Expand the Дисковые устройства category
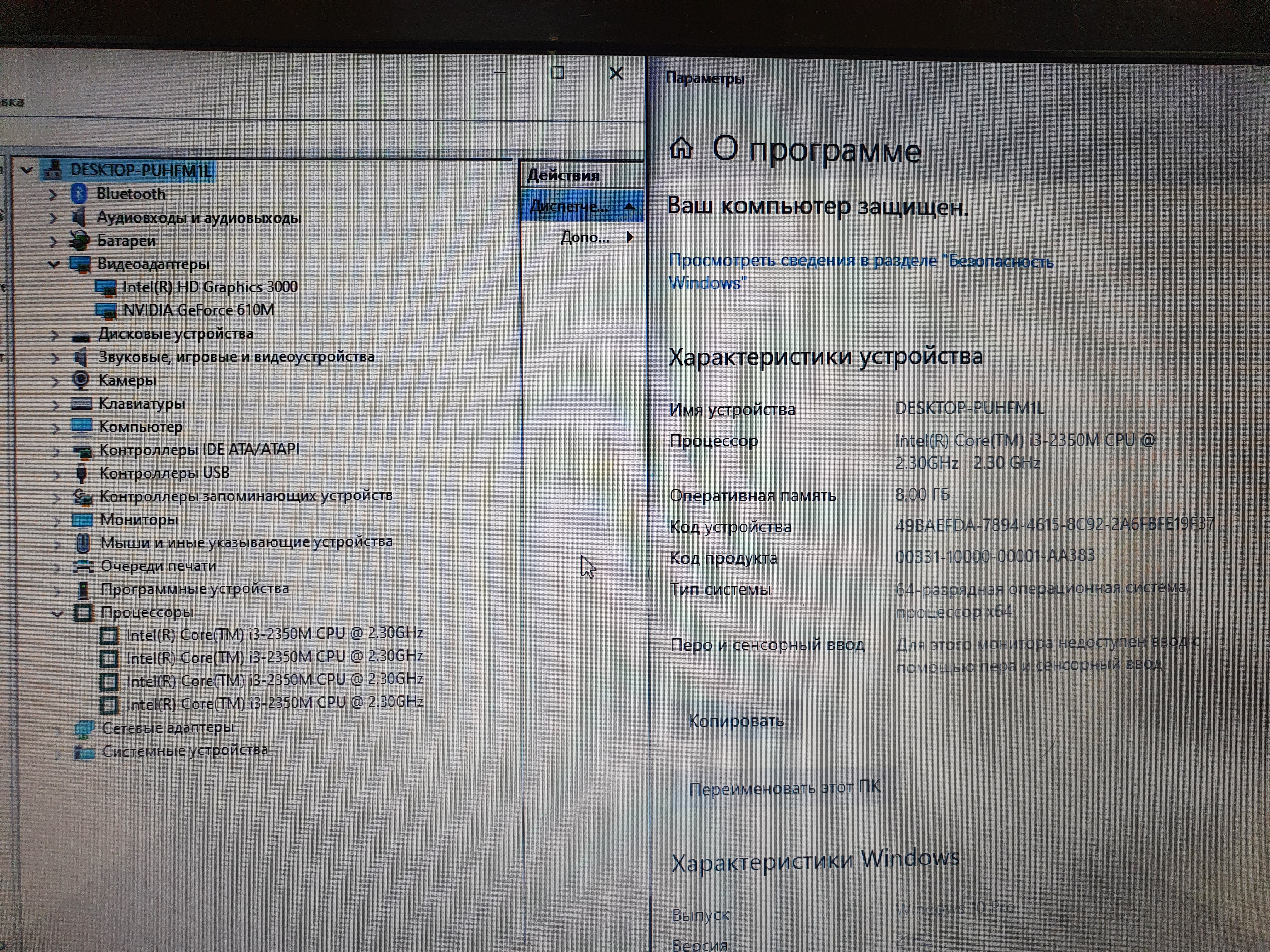Screen dimensions: 1270x952 pyautogui.click(x=54, y=335)
